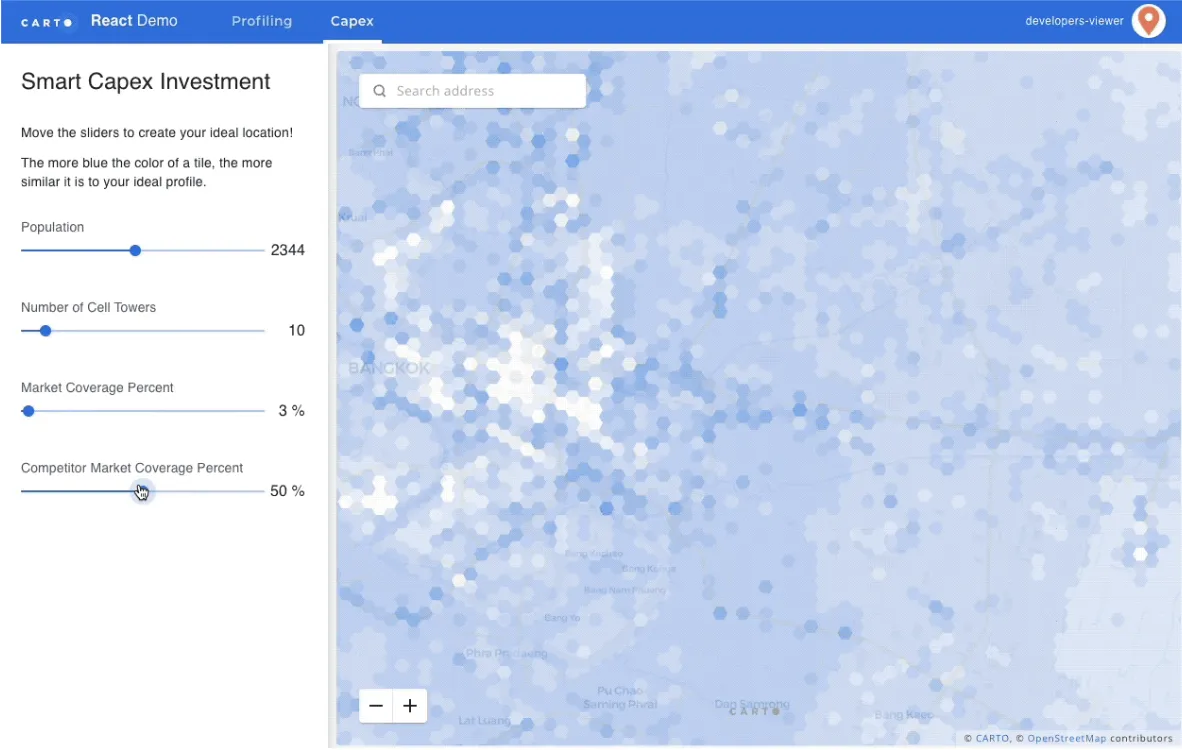Click the Competitor Market Coverage slider handle
The height and width of the screenshot is (750, 1182).
(143, 491)
